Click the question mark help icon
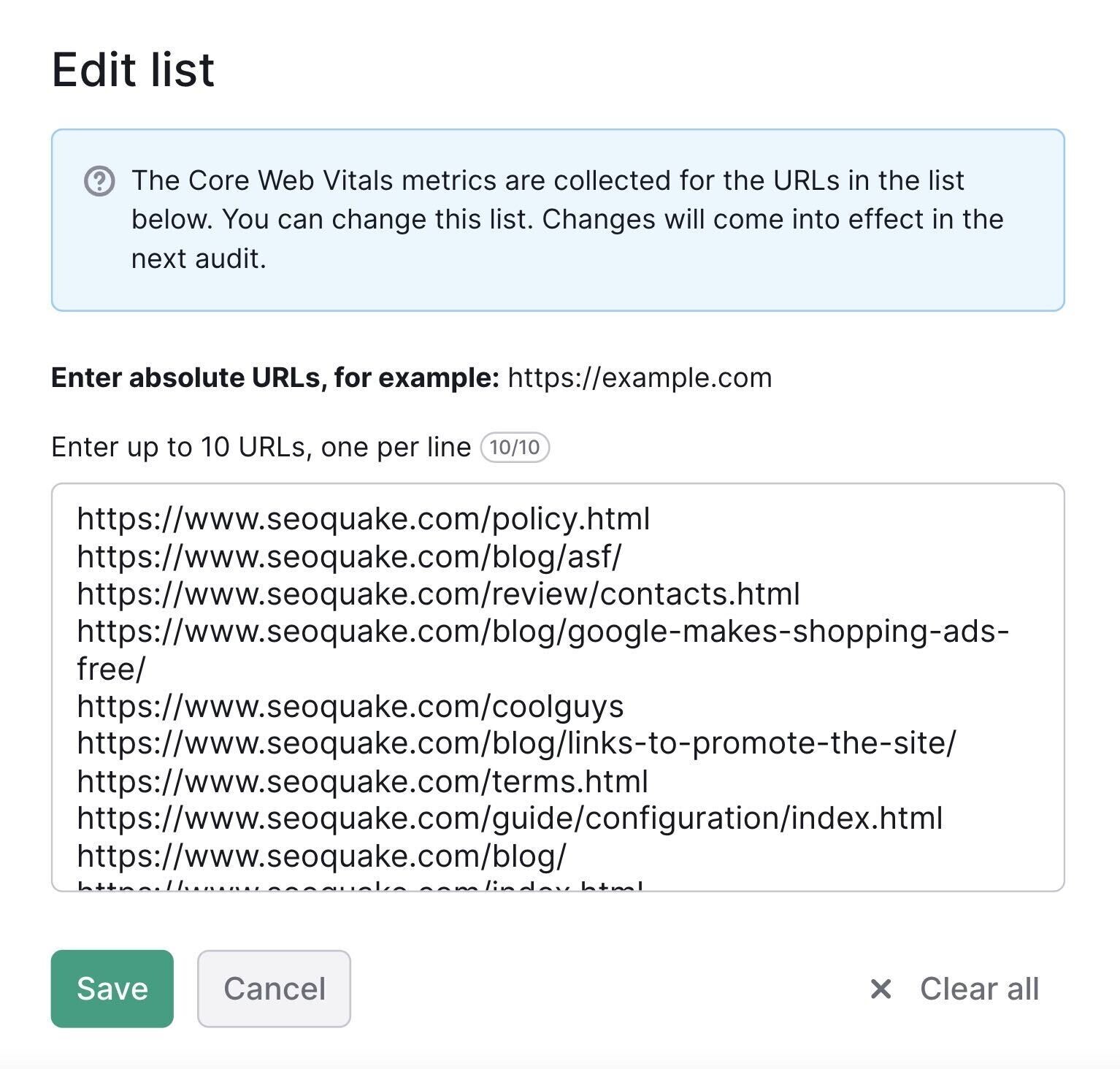The width and height of the screenshot is (1120, 1069). 99,181
